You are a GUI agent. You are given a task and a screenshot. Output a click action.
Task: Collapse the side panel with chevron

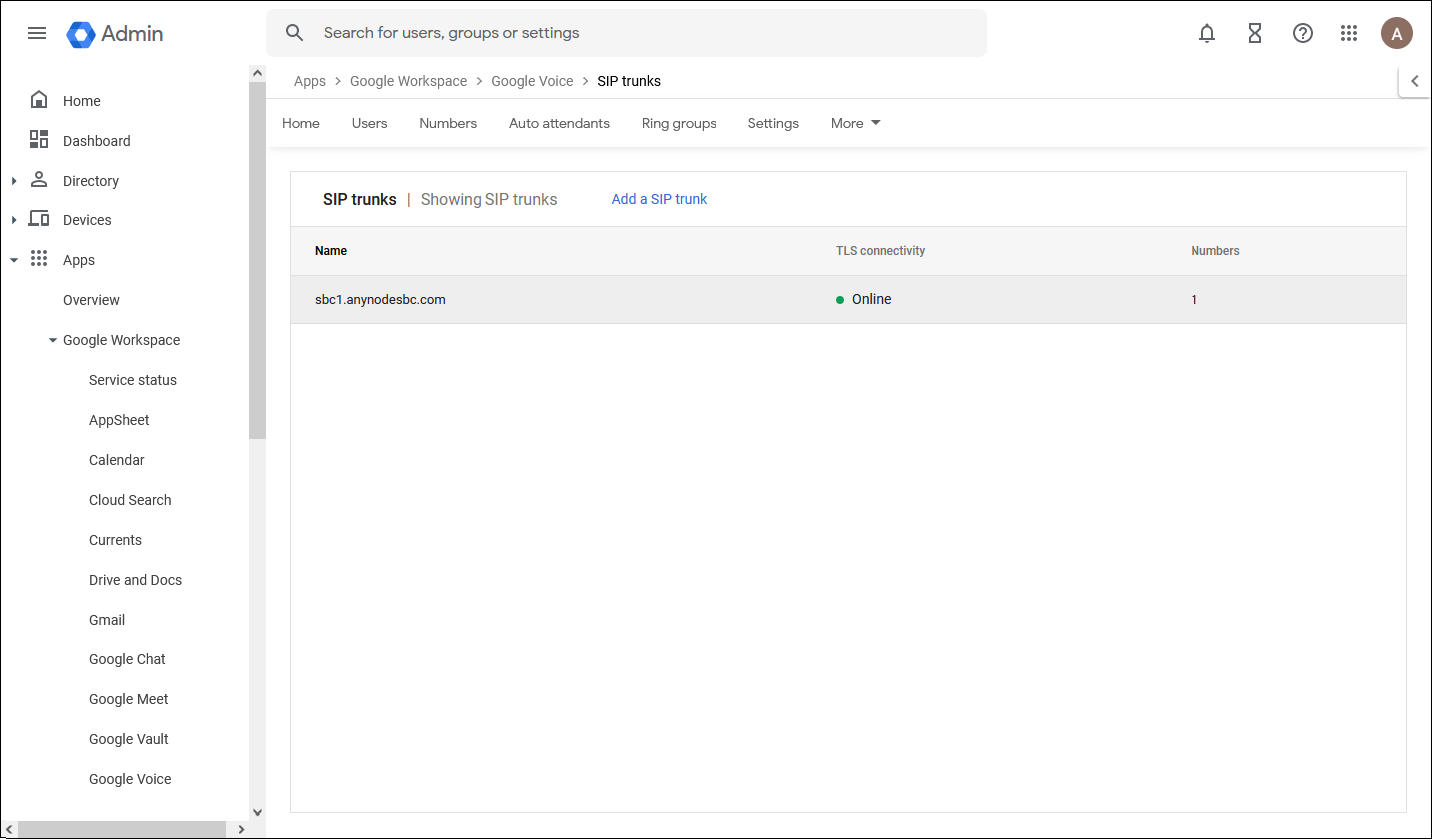pyautogui.click(x=1414, y=81)
